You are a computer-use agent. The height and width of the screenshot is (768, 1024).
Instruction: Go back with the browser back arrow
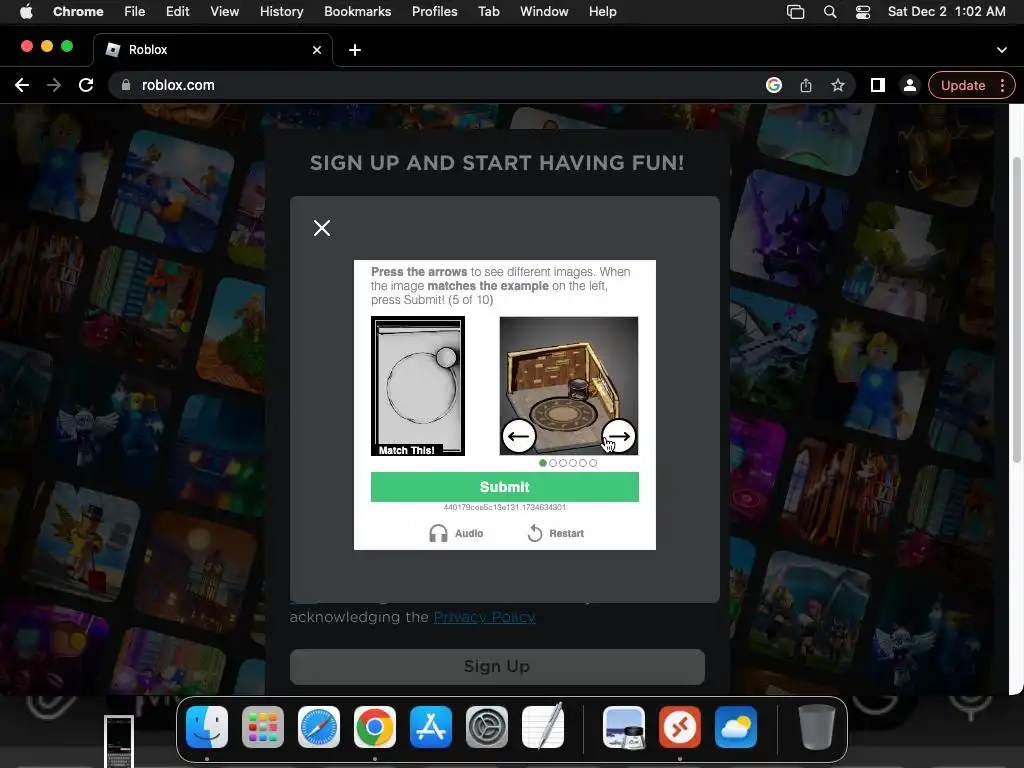(x=22, y=86)
